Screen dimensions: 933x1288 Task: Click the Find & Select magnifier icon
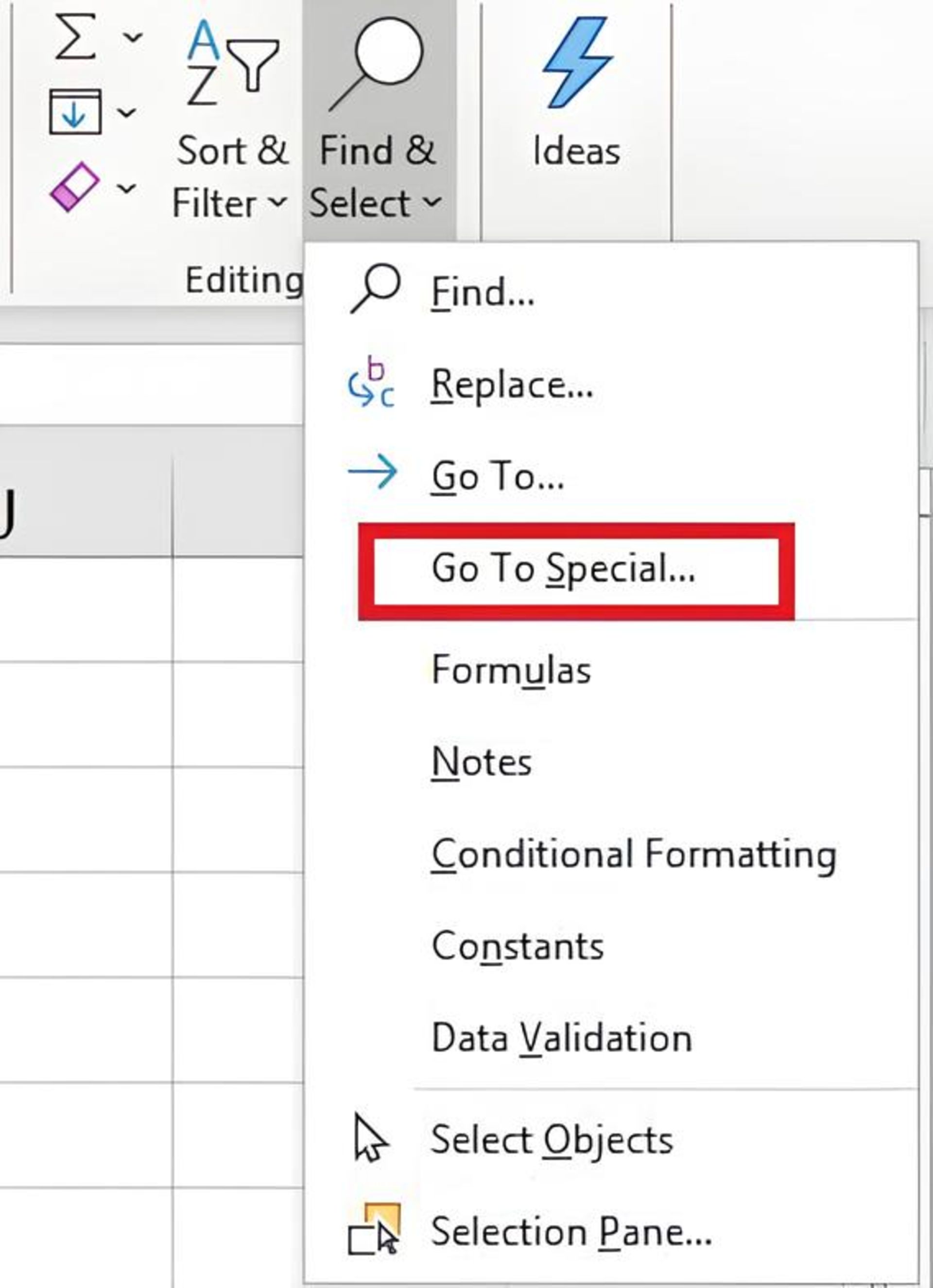point(377,64)
